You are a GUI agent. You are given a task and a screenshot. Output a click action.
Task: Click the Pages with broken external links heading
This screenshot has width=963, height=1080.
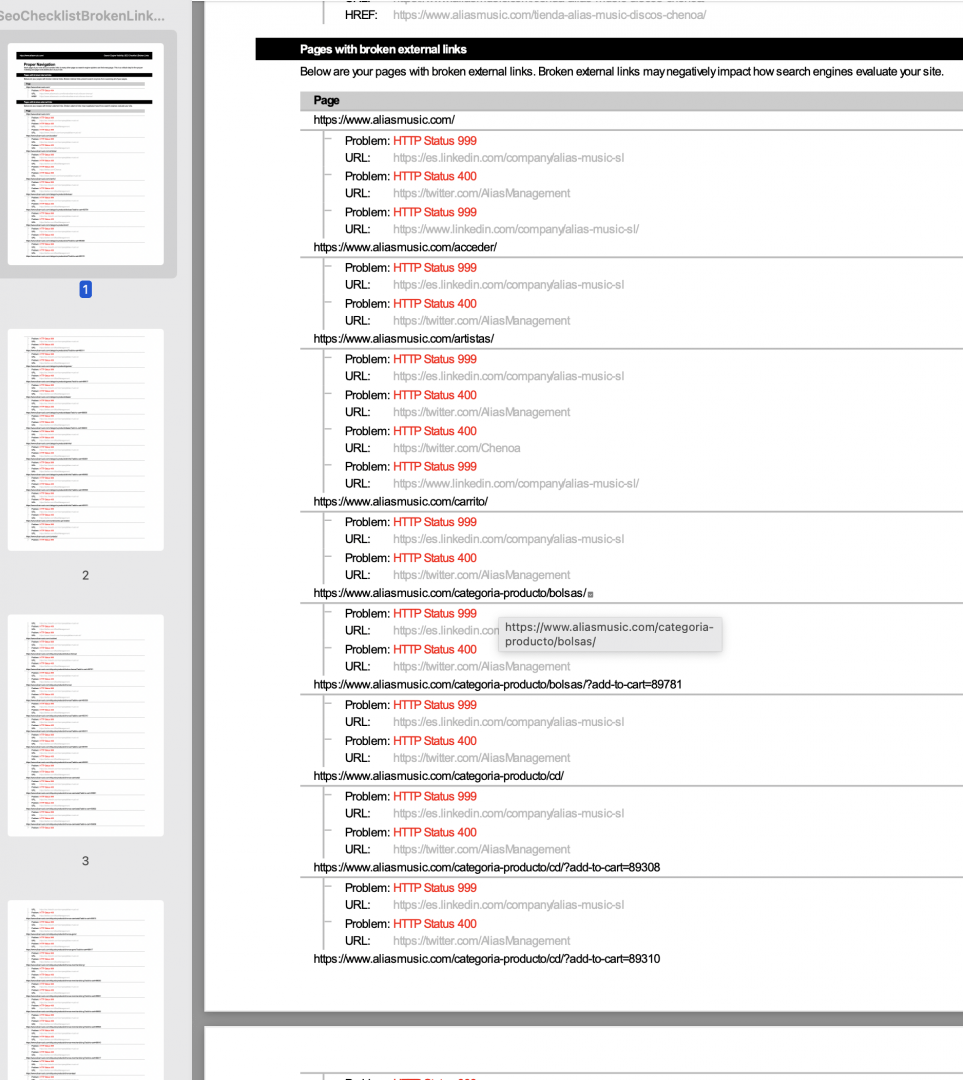coord(383,50)
